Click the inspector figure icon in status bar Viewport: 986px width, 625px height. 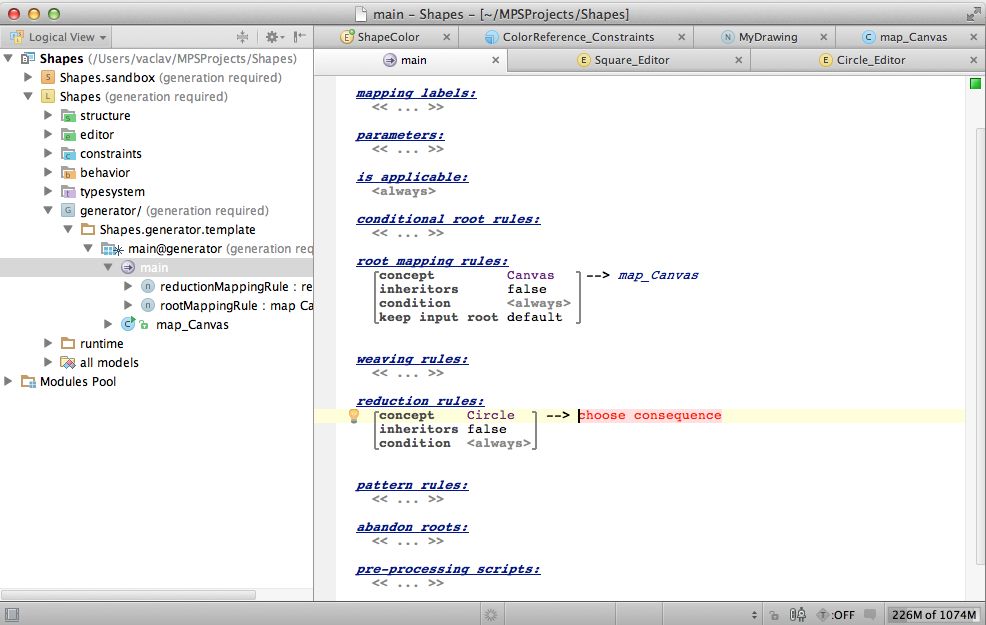coord(799,615)
